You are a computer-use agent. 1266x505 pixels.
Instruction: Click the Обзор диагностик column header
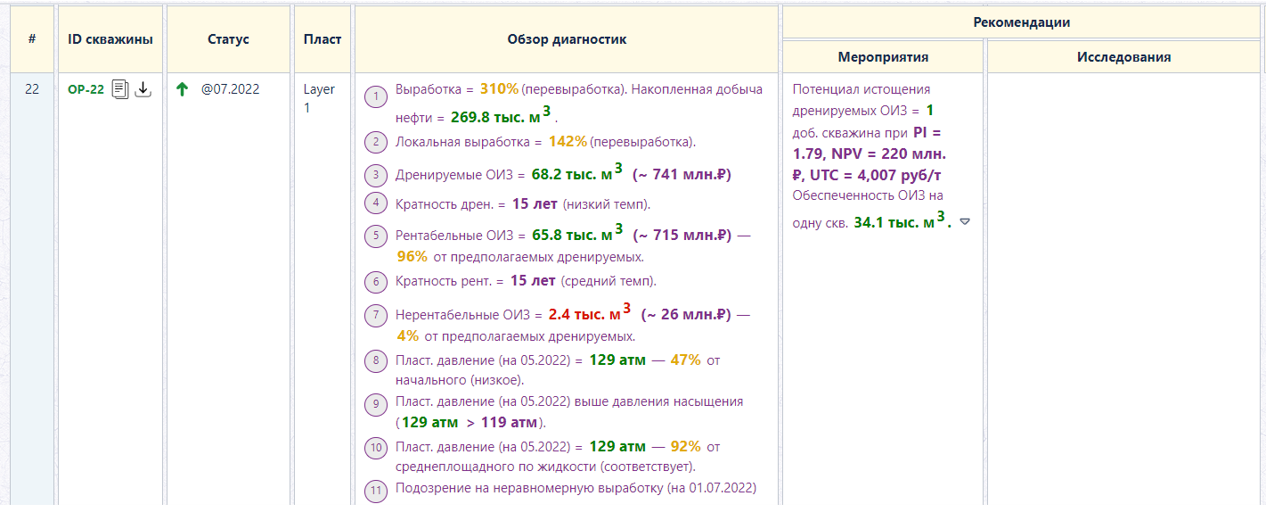[566, 39]
